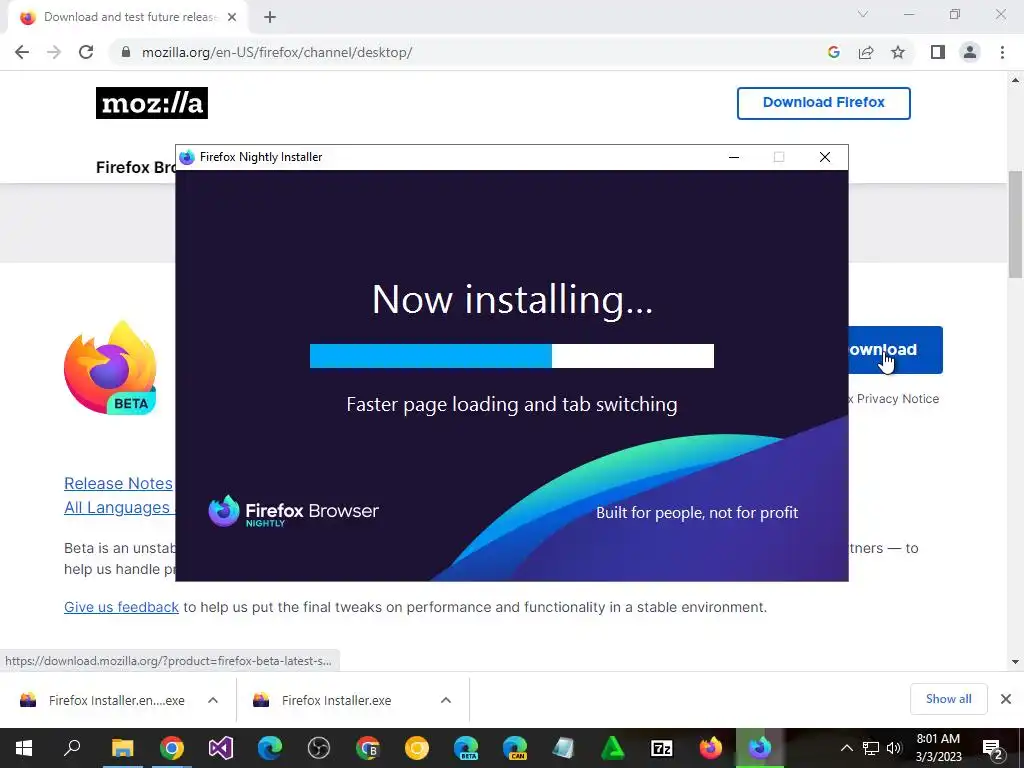Open the Chrome side panel
Image resolution: width=1024 pixels, height=768 pixels.
click(938, 52)
